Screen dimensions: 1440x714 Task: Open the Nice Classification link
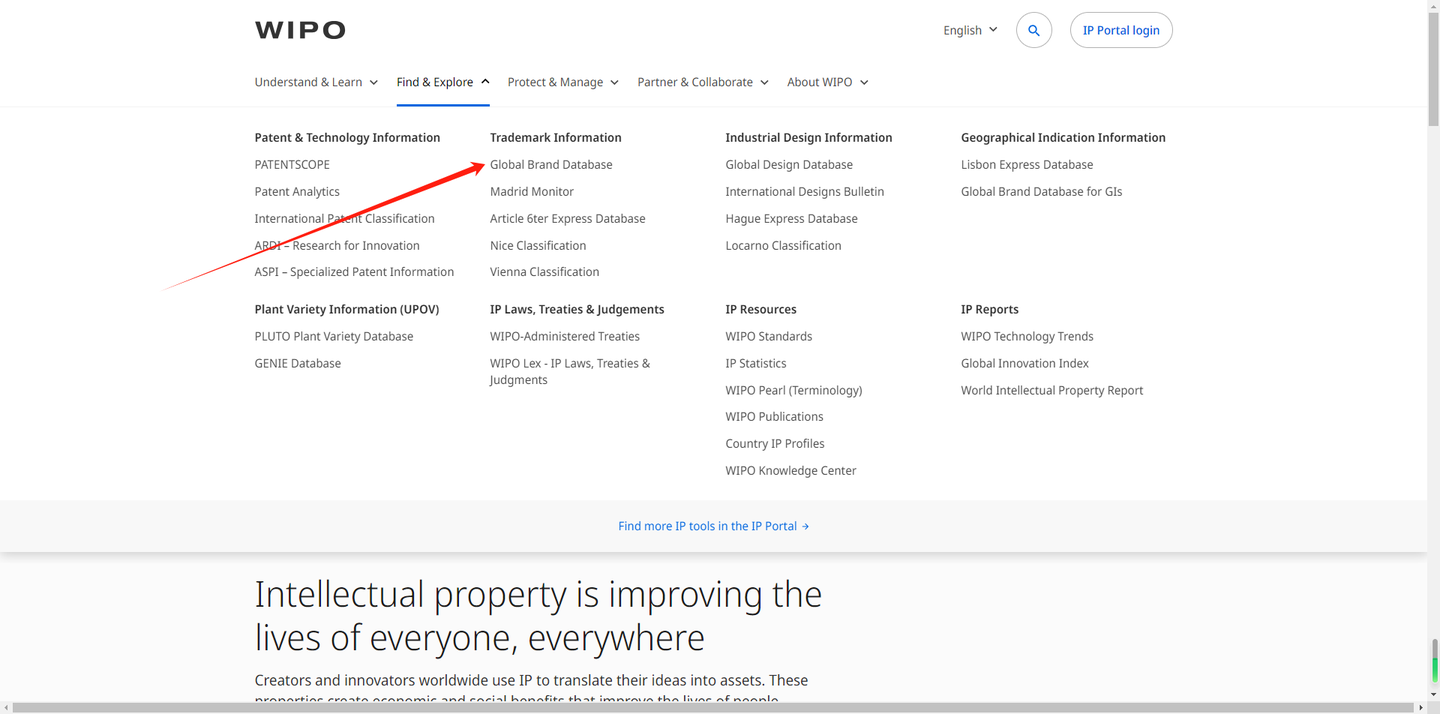pos(538,246)
